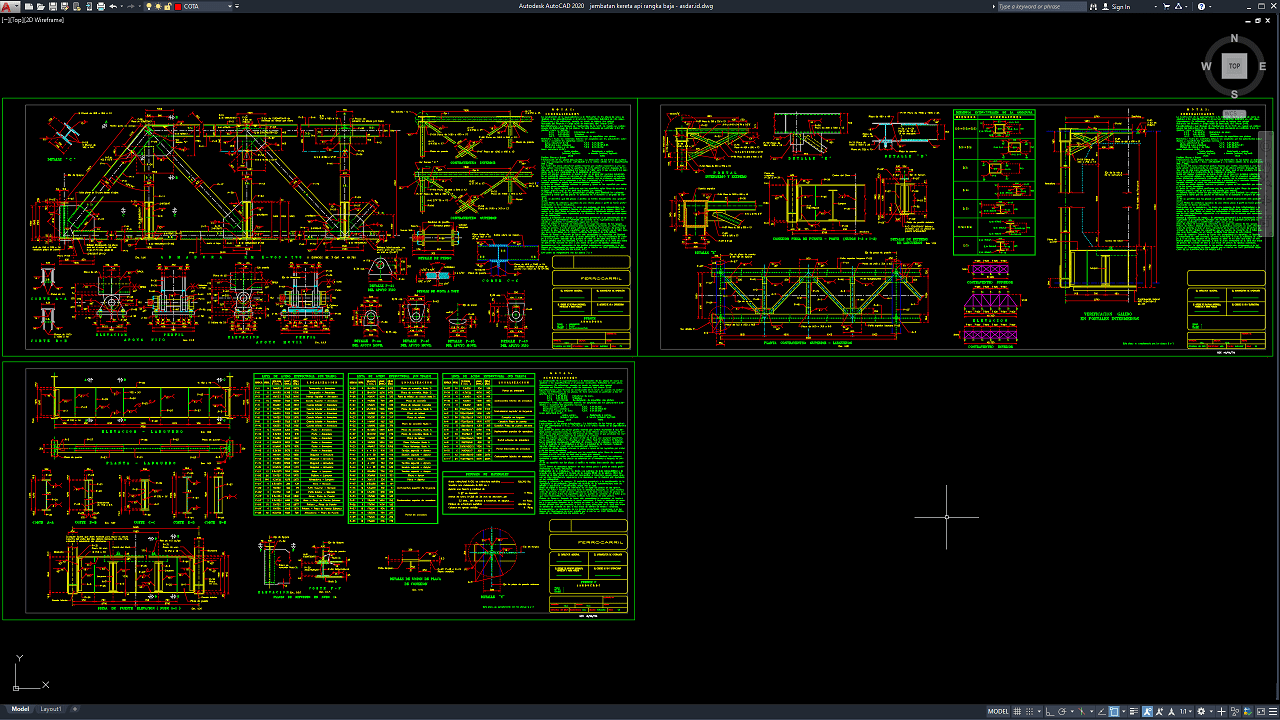Screen dimensions: 1280x720
Task: Open the annotation scale 1:1 dropdown
Action: click(1185, 711)
